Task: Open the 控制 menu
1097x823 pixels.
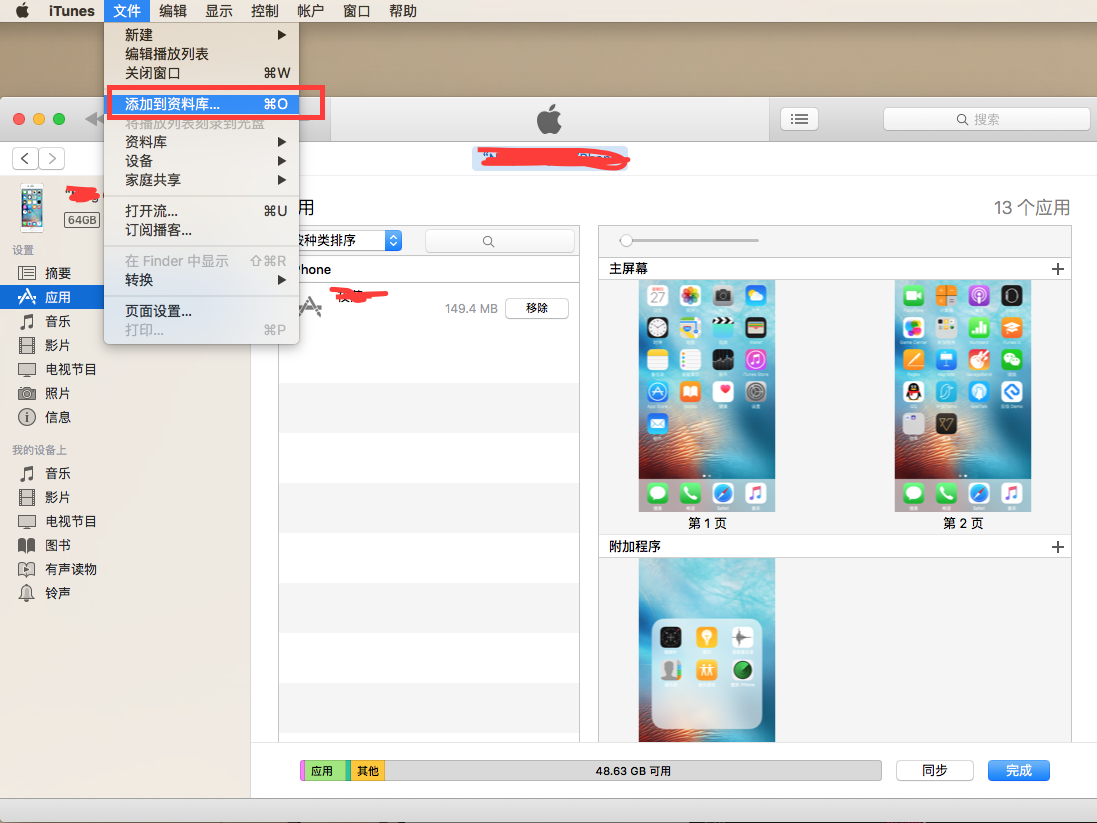Action: click(x=264, y=10)
